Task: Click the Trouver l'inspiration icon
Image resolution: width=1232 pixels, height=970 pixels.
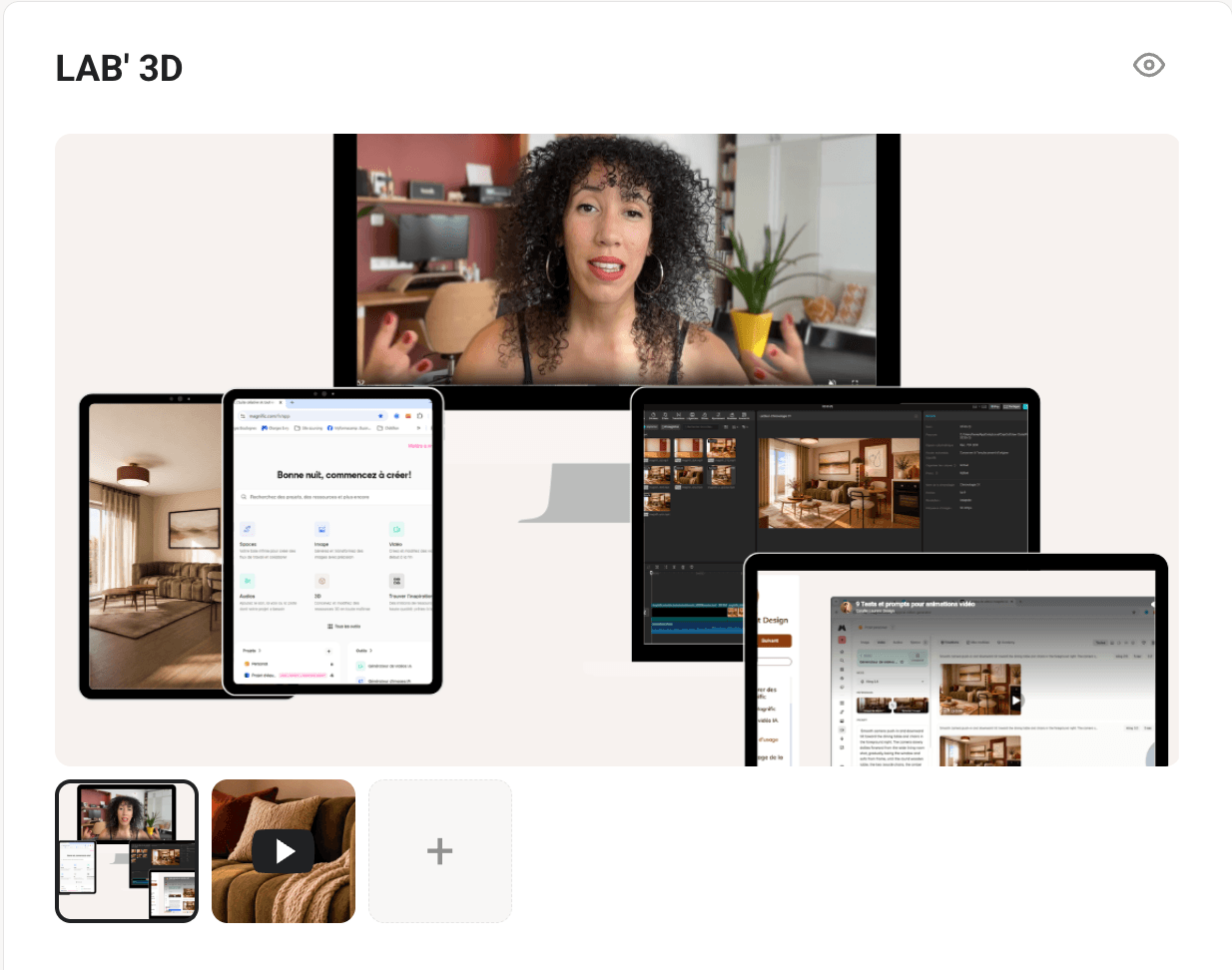Action: (x=396, y=581)
